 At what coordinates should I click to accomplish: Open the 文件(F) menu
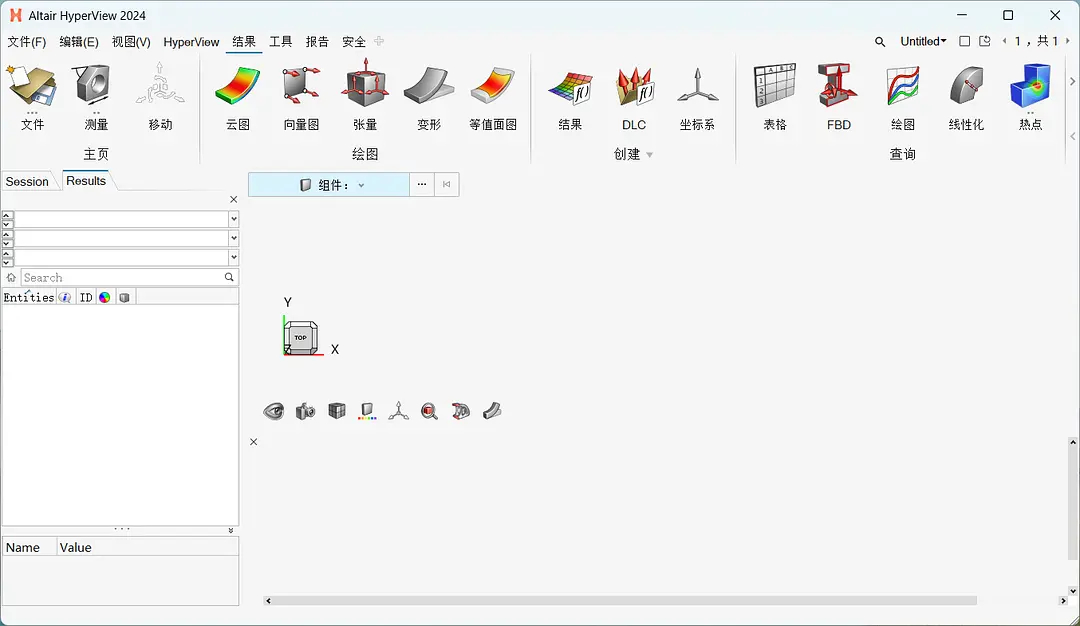(27, 42)
